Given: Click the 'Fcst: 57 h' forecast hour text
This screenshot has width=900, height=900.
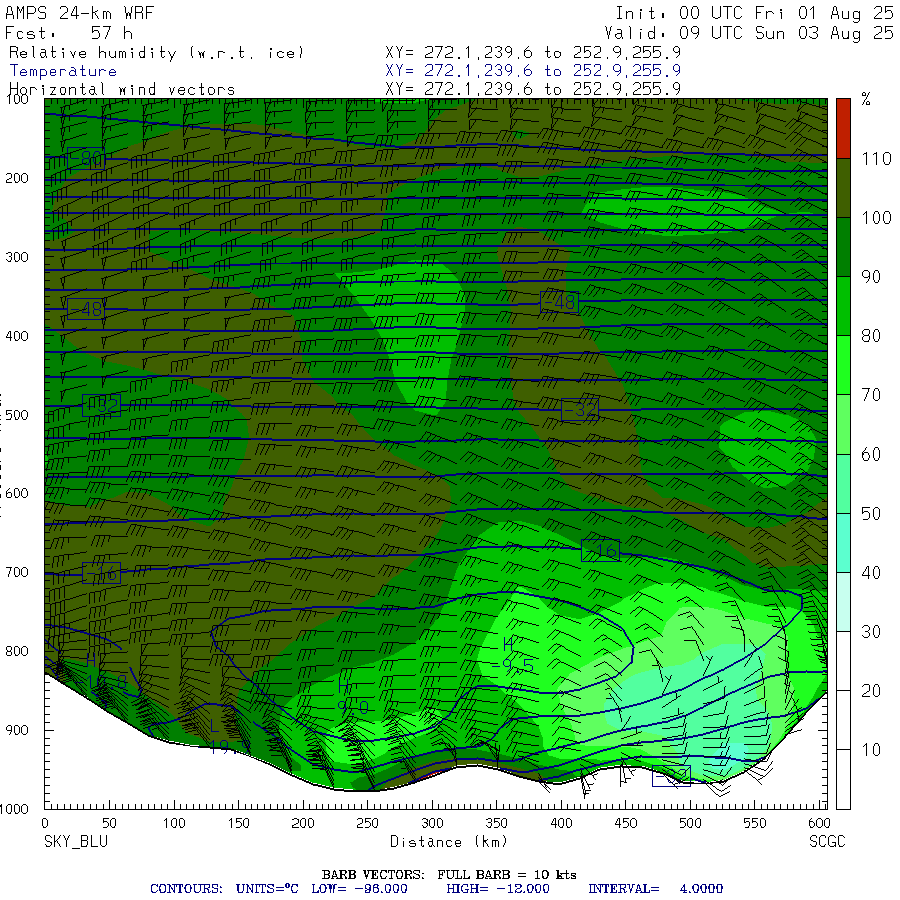Looking at the screenshot, I should click(x=69, y=32).
